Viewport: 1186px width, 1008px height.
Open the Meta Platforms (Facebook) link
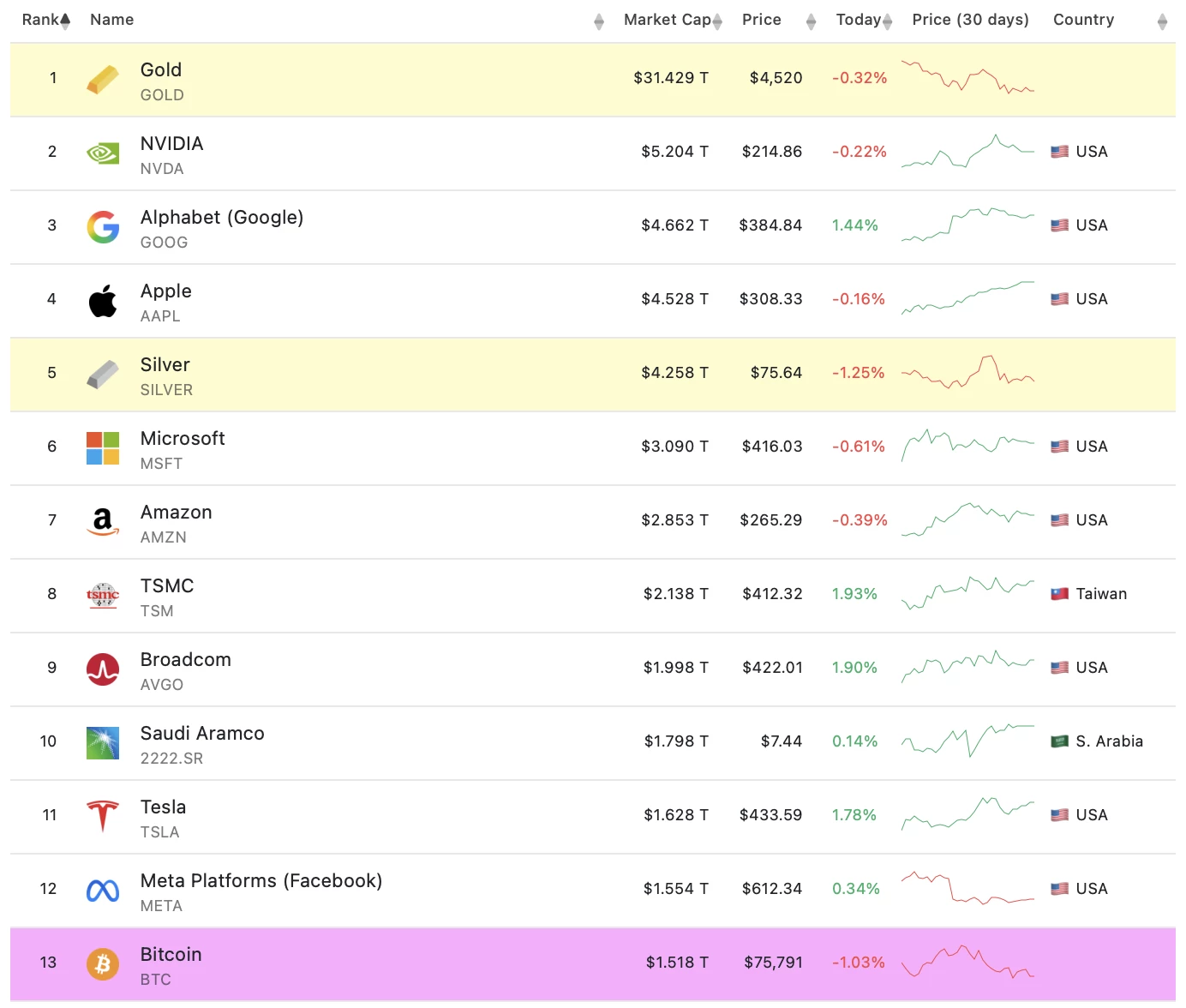pos(261,881)
